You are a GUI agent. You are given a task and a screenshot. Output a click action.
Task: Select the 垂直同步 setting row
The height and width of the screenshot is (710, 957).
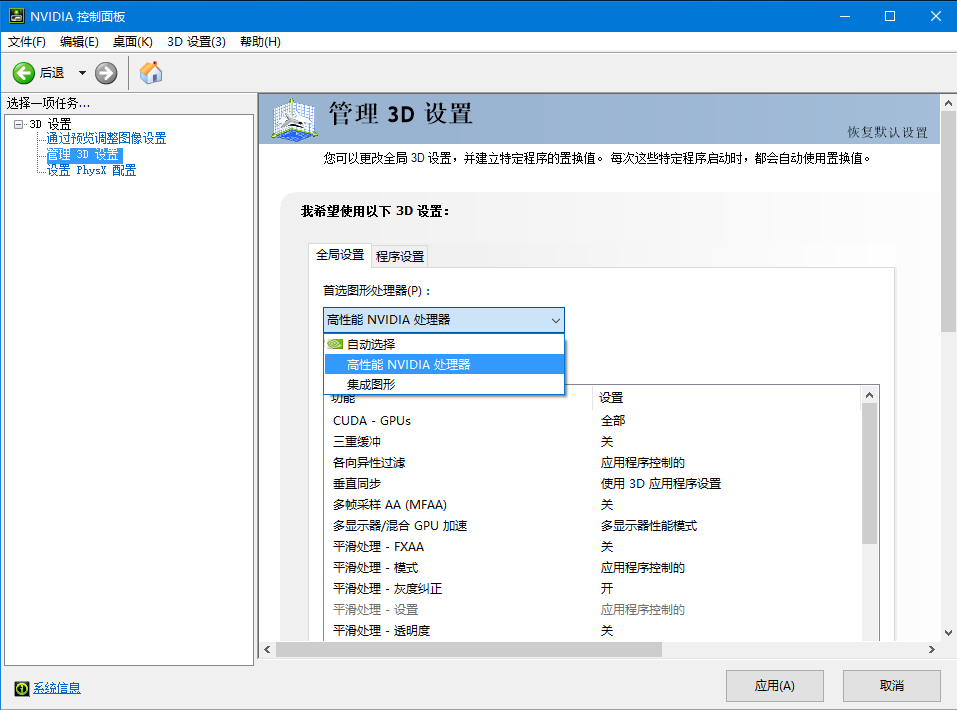(x=592, y=484)
